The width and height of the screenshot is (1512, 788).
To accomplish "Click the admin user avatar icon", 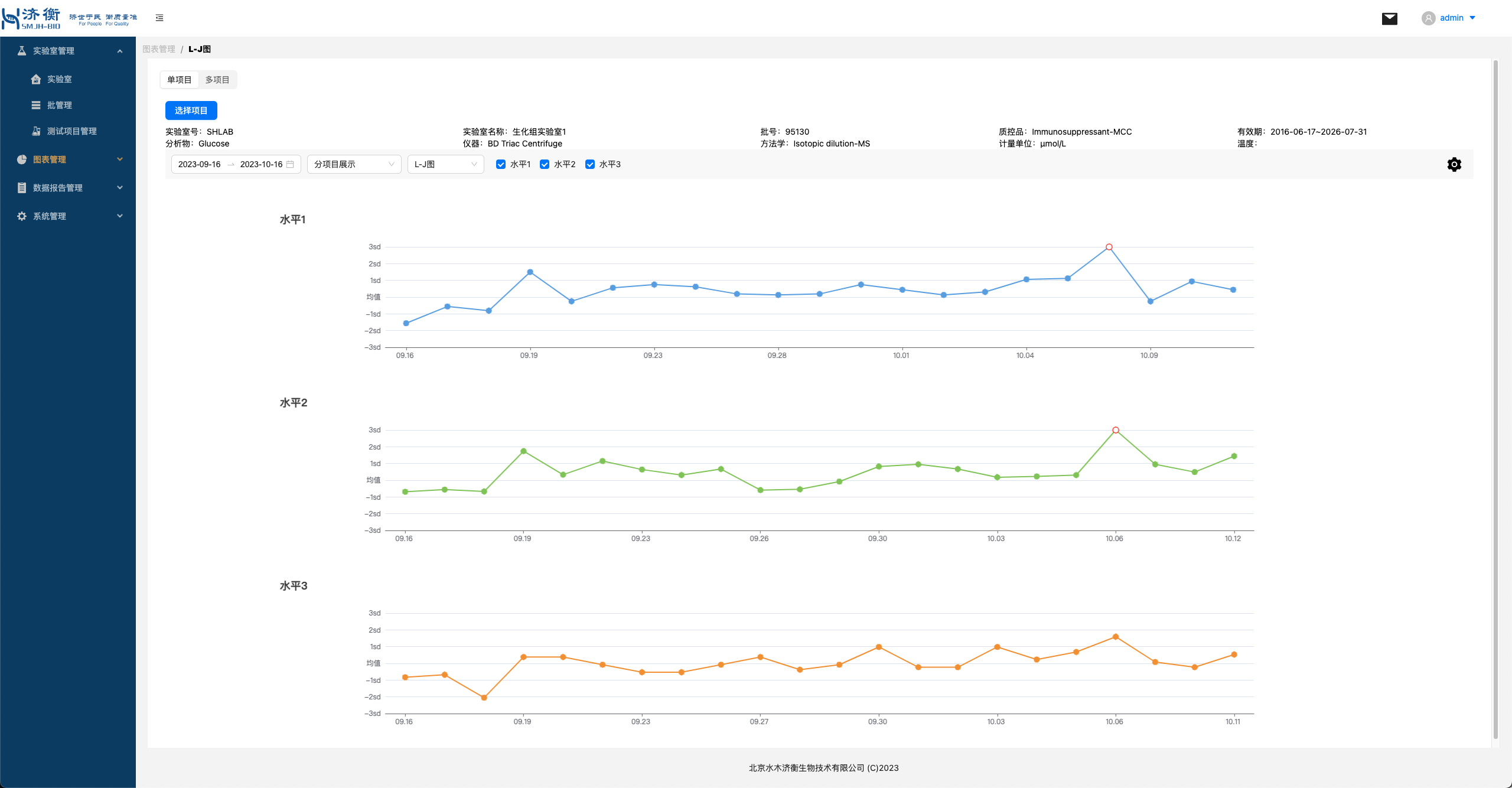I will coord(1428,18).
